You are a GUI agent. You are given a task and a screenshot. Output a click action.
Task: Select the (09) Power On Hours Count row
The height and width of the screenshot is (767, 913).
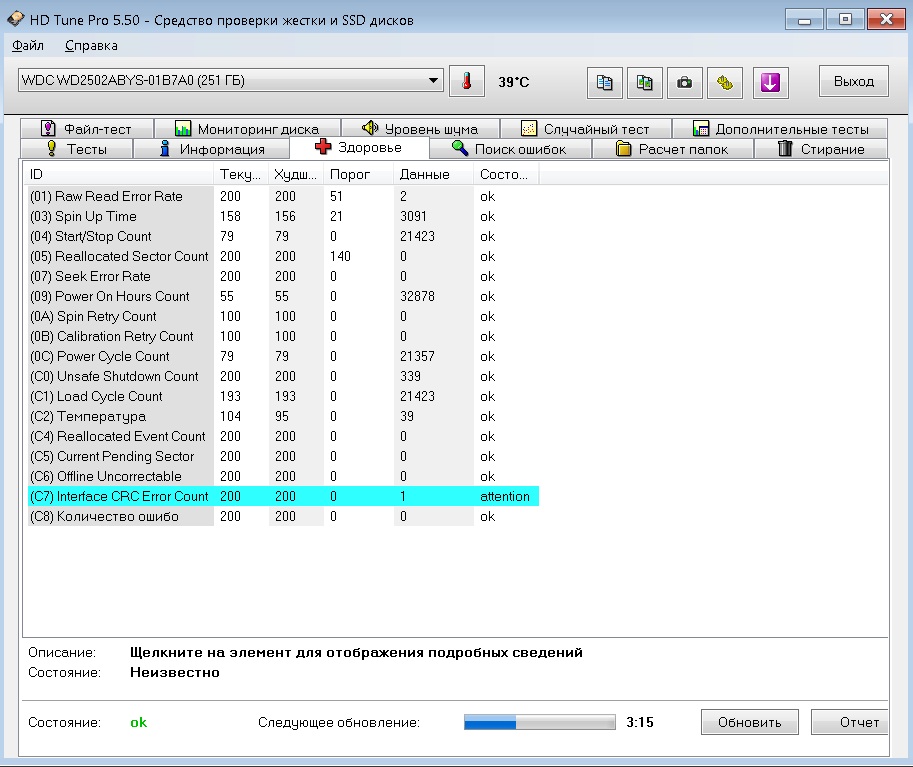pyautogui.click(x=283, y=296)
